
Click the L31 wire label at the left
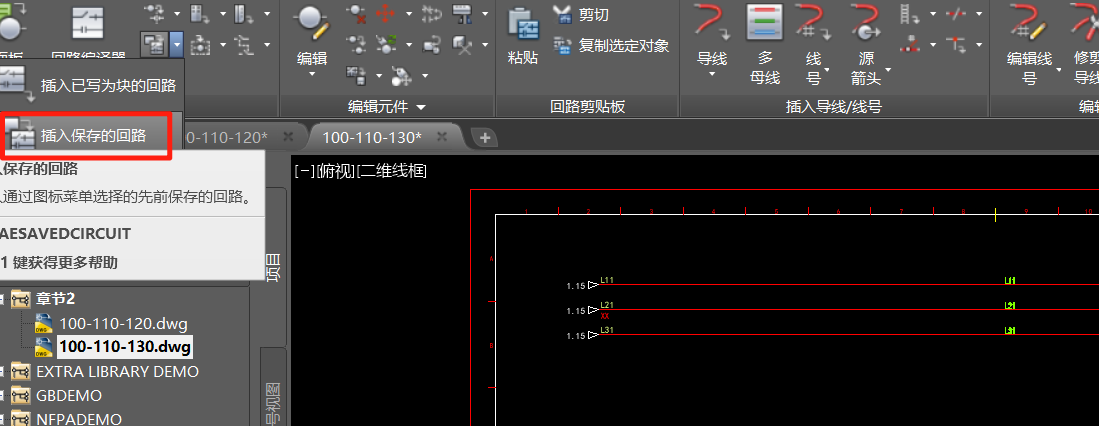coord(607,330)
